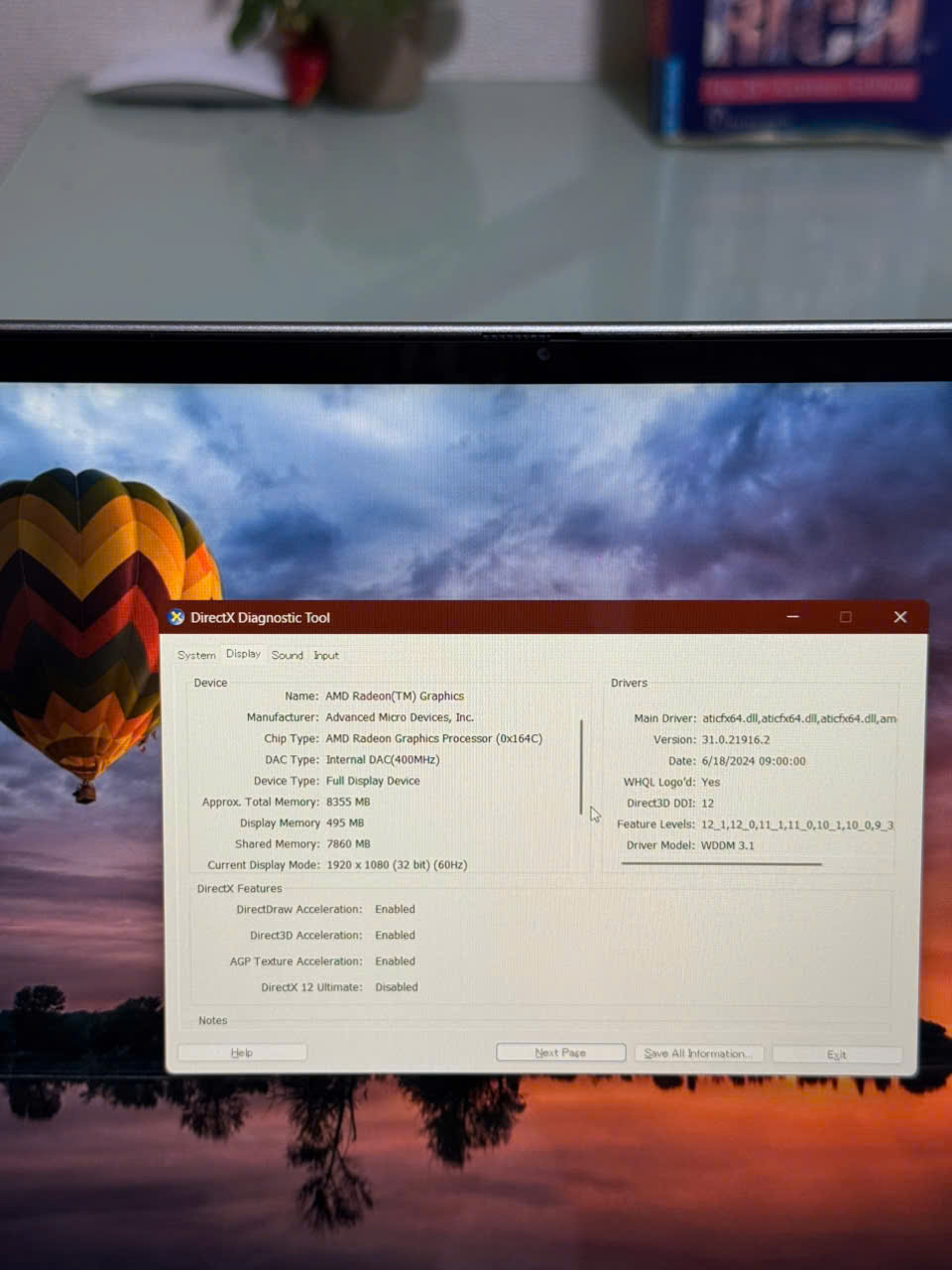
Task: Click the Drivers section horizontal scrollbar
Action: click(721, 864)
